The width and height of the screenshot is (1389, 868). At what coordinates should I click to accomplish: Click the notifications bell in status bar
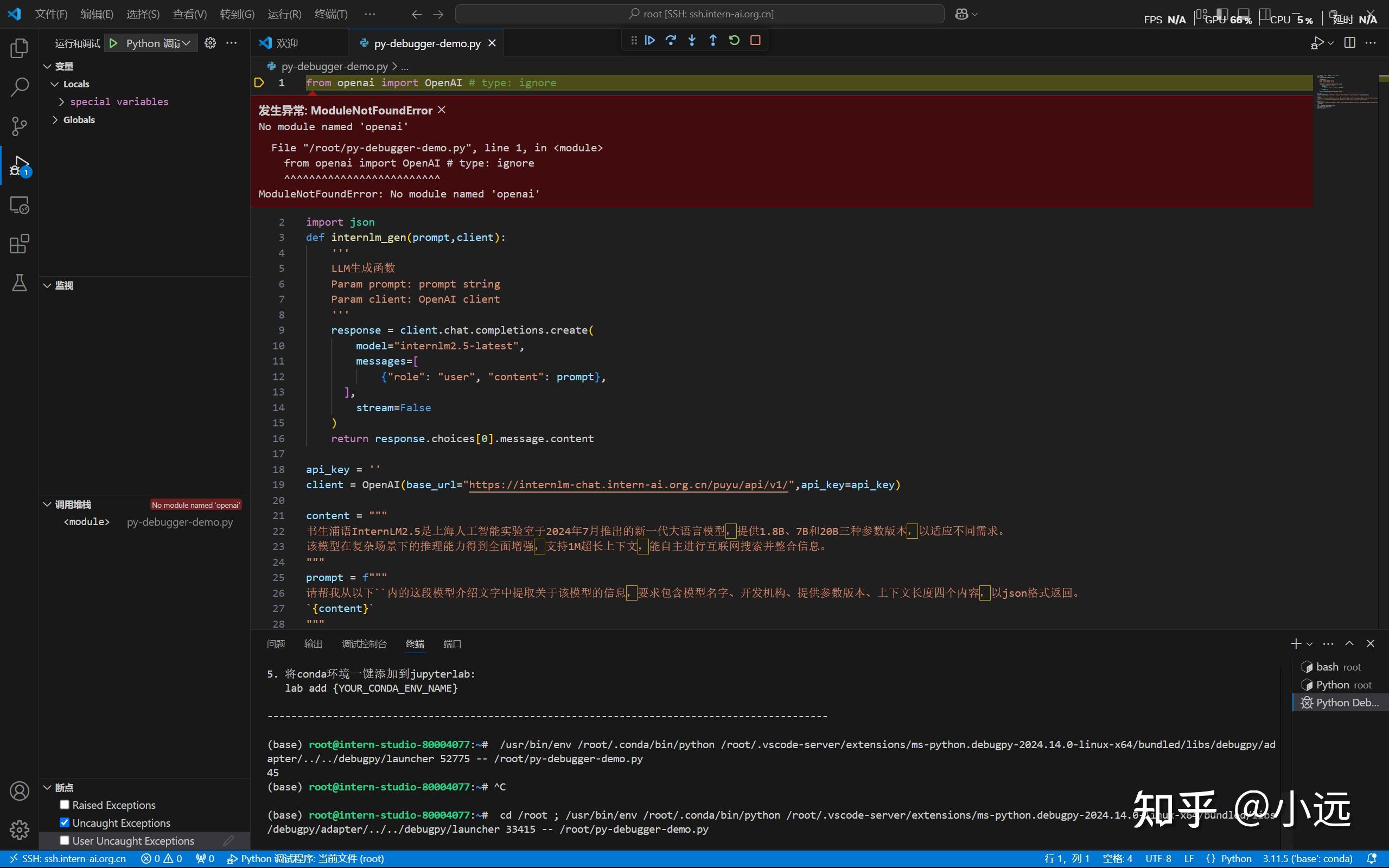pos(1372,859)
